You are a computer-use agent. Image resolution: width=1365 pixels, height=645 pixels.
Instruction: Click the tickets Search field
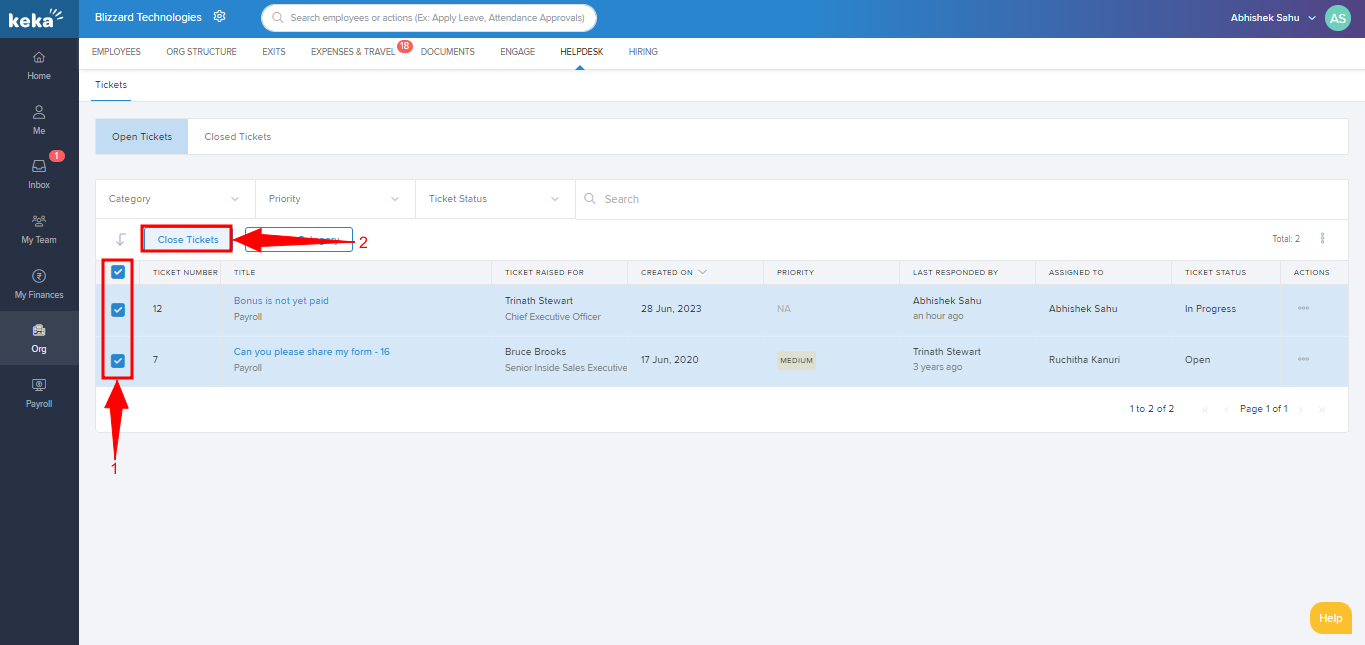[960, 199]
